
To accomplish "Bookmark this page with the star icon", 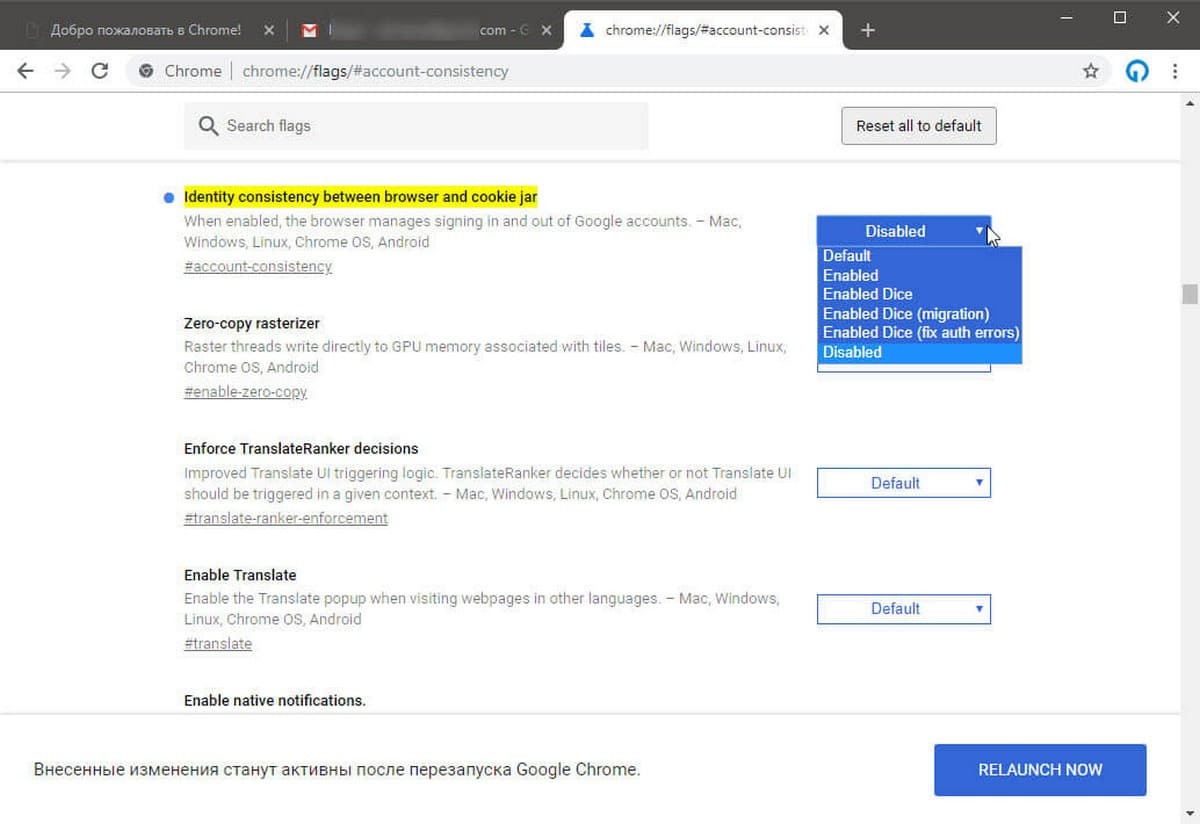I will 1091,71.
